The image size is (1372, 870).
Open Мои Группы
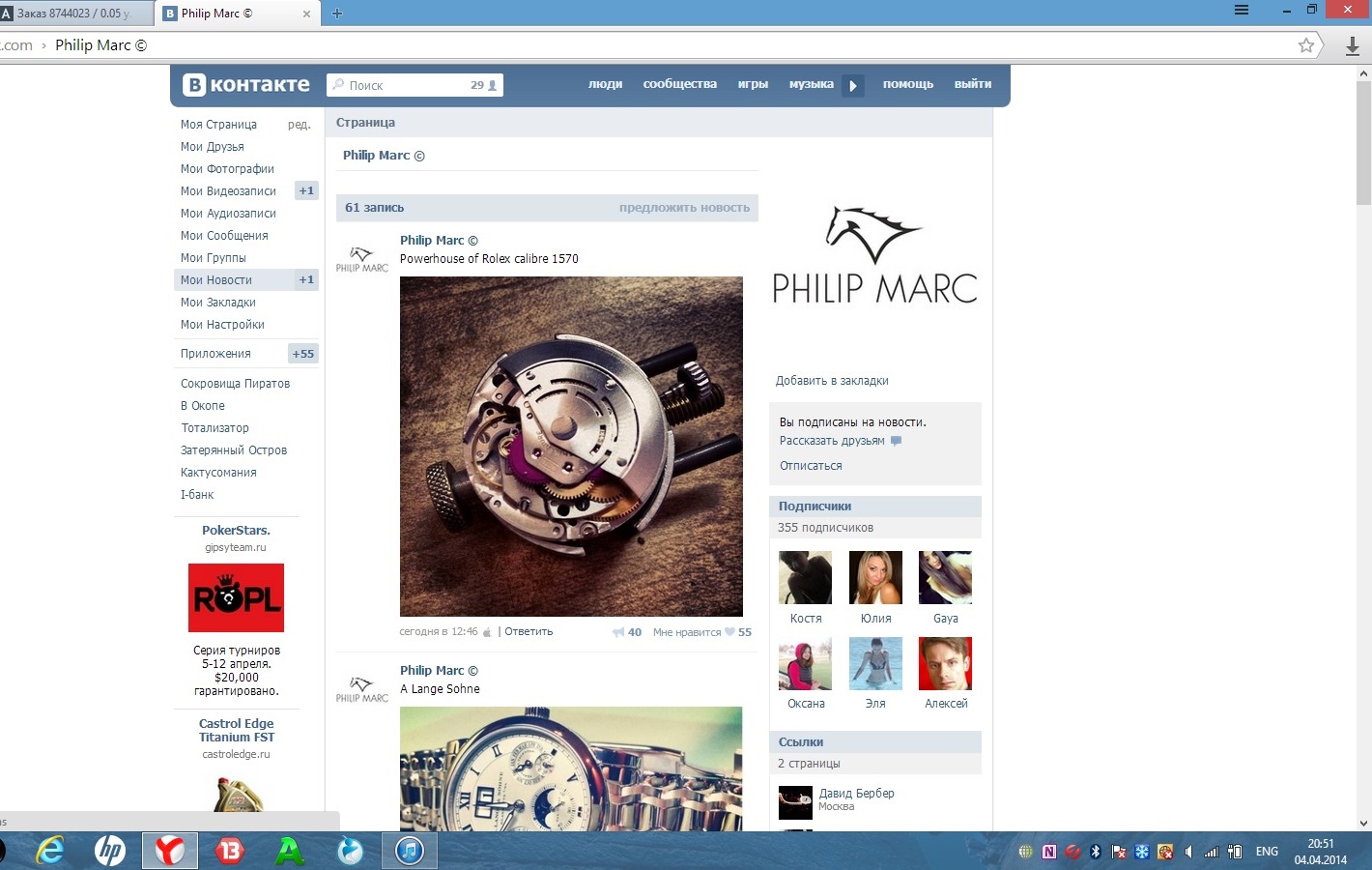pyautogui.click(x=214, y=258)
